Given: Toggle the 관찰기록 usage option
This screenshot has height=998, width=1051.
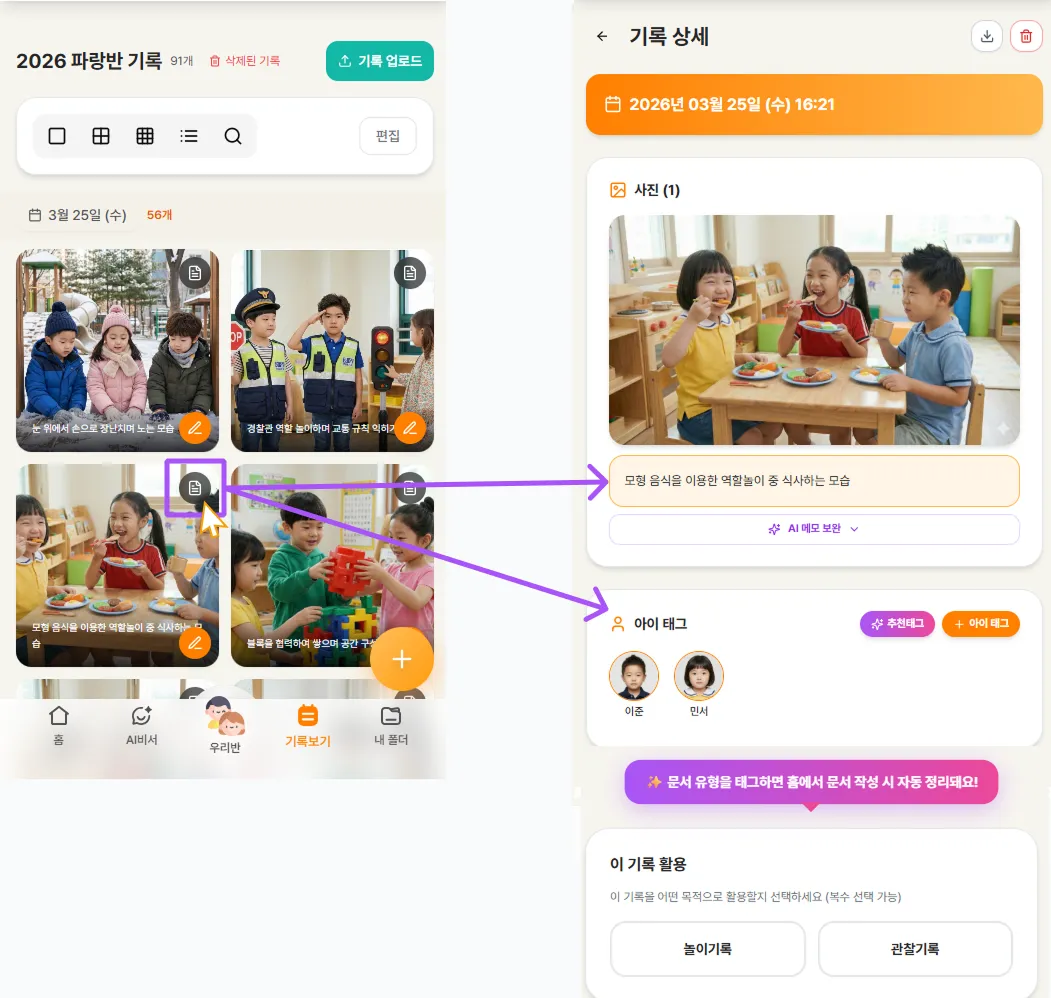Looking at the screenshot, I should [915, 949].
